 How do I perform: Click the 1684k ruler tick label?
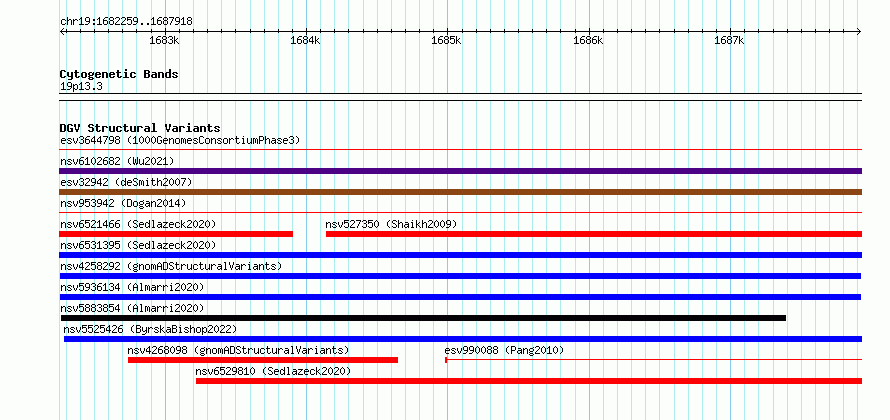click(x=305, y=41)
